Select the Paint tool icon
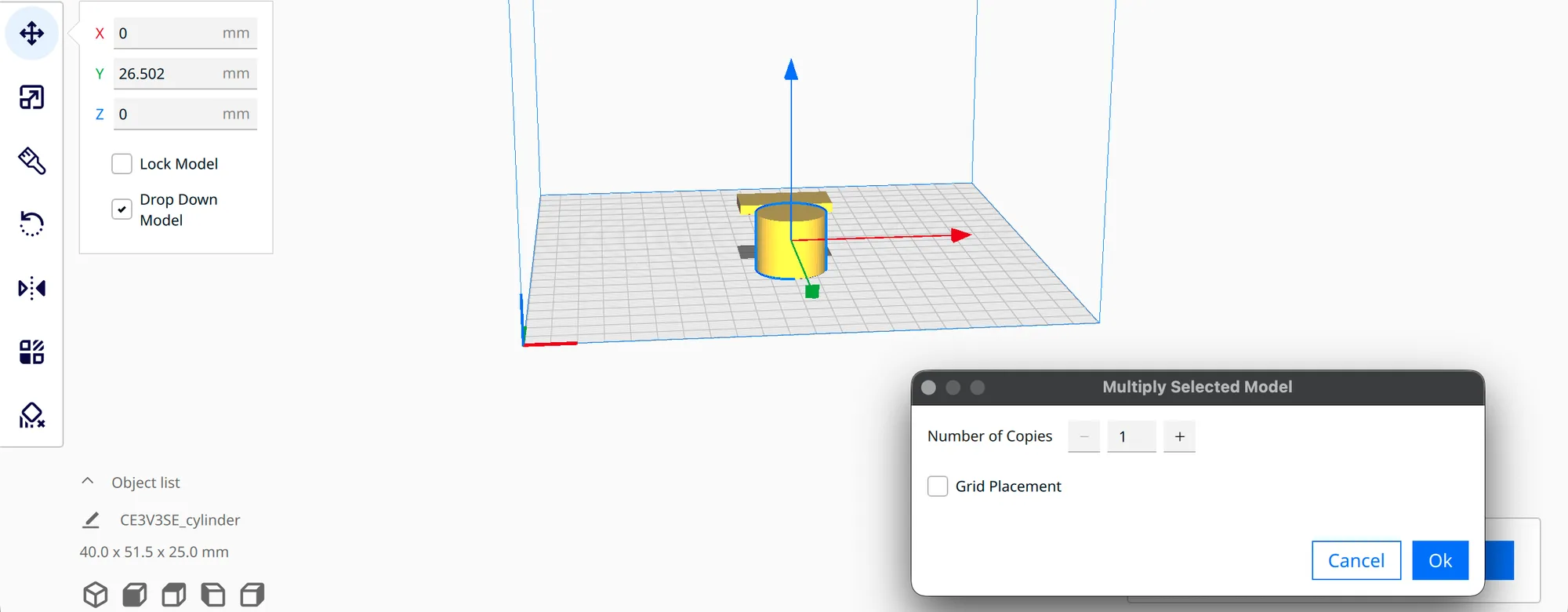 click(31, 161)
